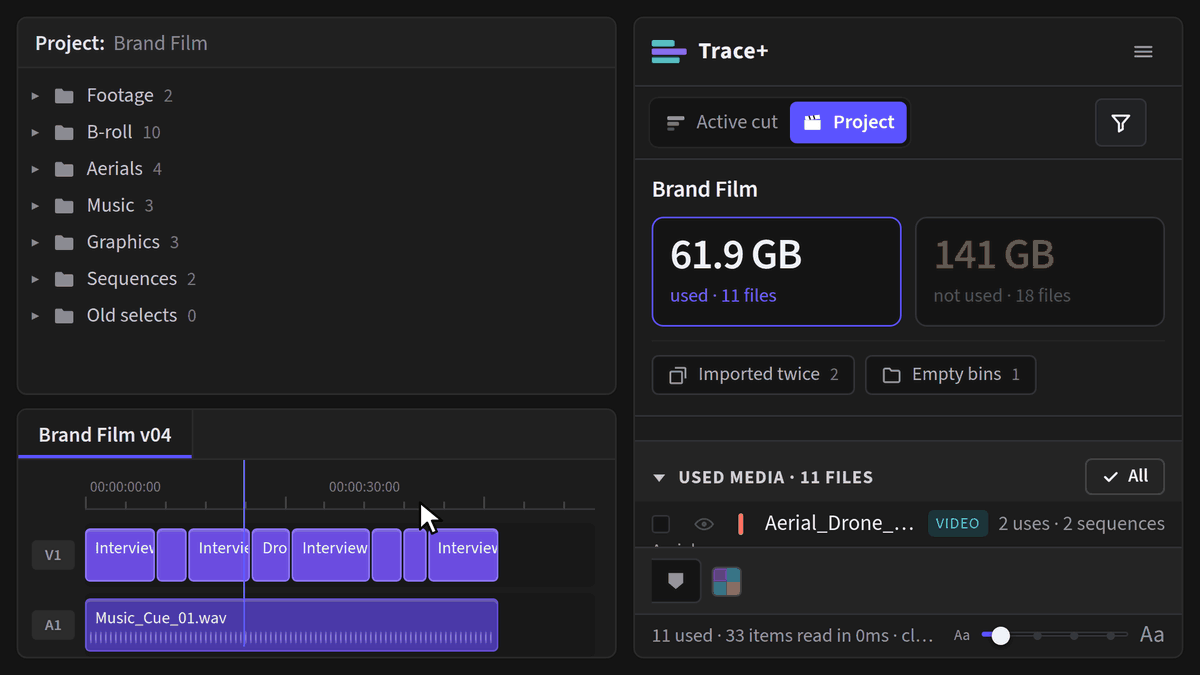
Task: Select the Graphics label in project tree
Action: 123,242
